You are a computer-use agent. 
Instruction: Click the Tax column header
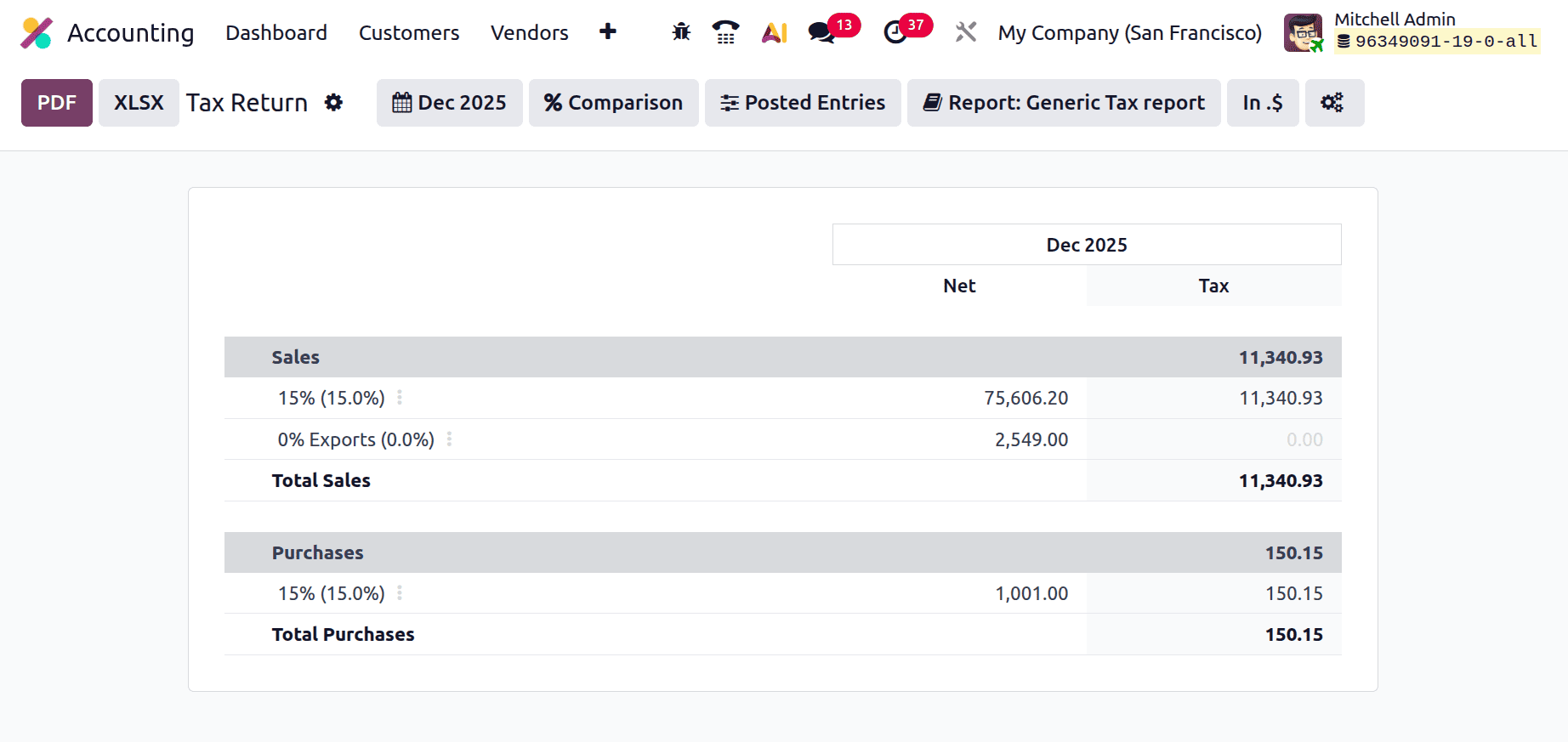tap(1213, 286)
